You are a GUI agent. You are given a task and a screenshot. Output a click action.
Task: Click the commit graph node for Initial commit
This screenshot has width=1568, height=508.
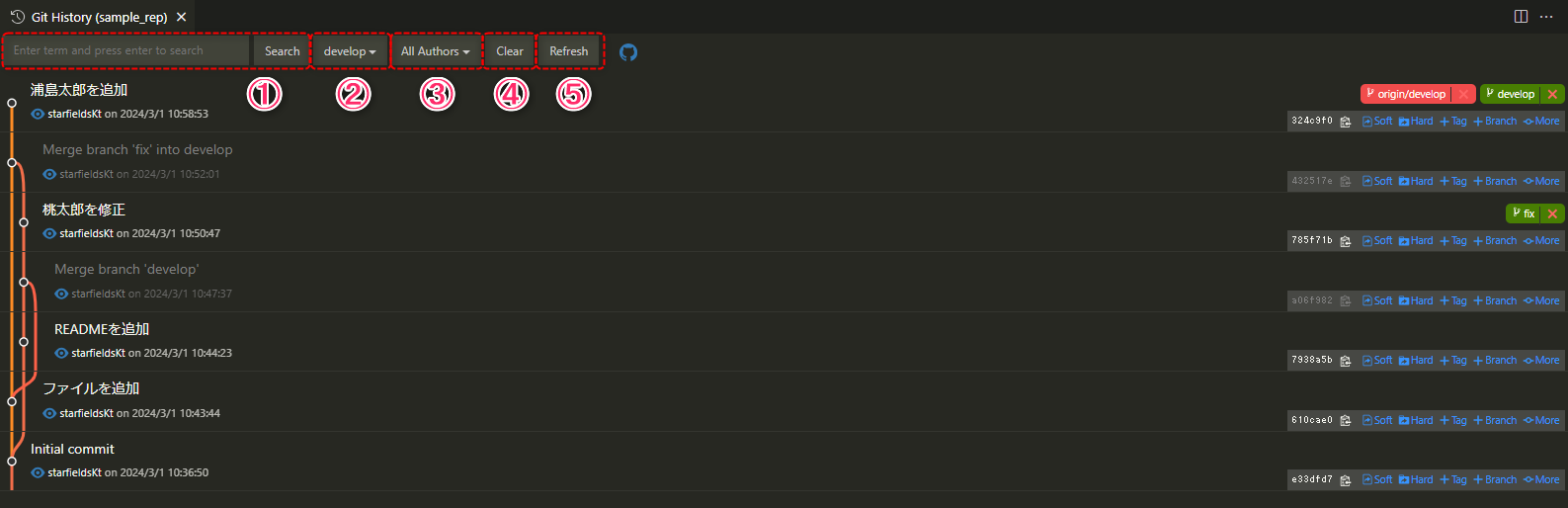[12, 462]
